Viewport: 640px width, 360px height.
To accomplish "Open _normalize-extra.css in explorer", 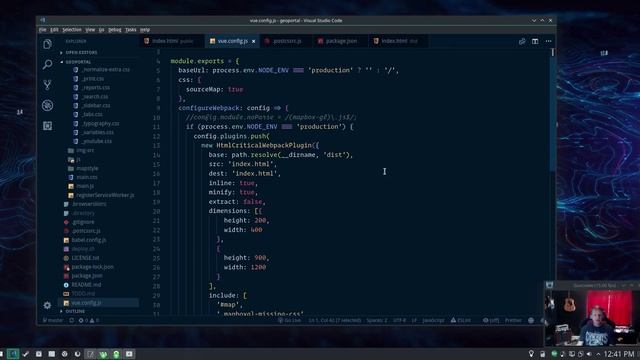I will pyautogui.click(x=106, y=70).
